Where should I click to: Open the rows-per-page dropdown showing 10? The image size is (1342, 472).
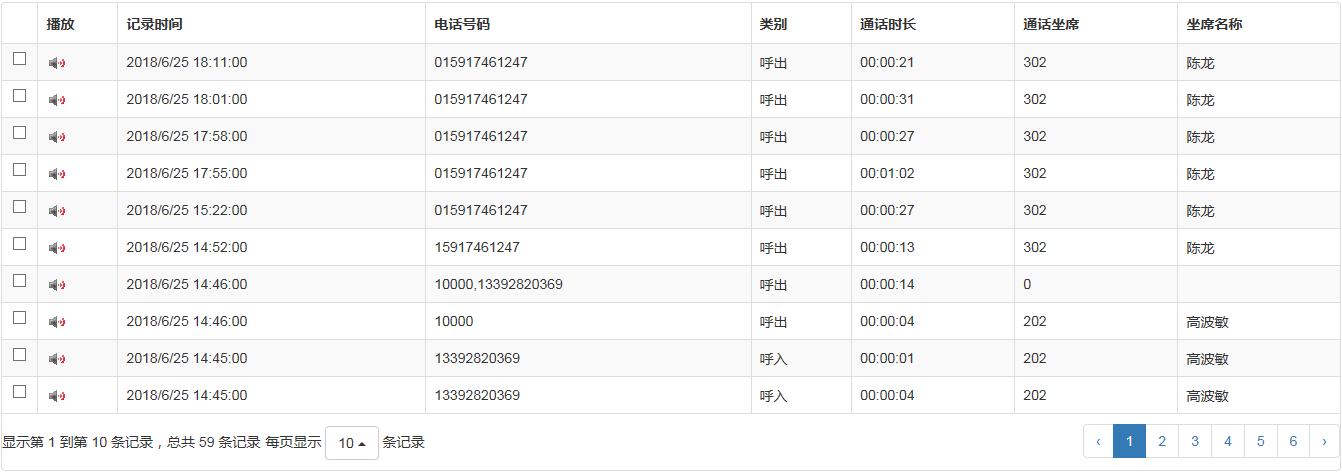click(351, 442)
